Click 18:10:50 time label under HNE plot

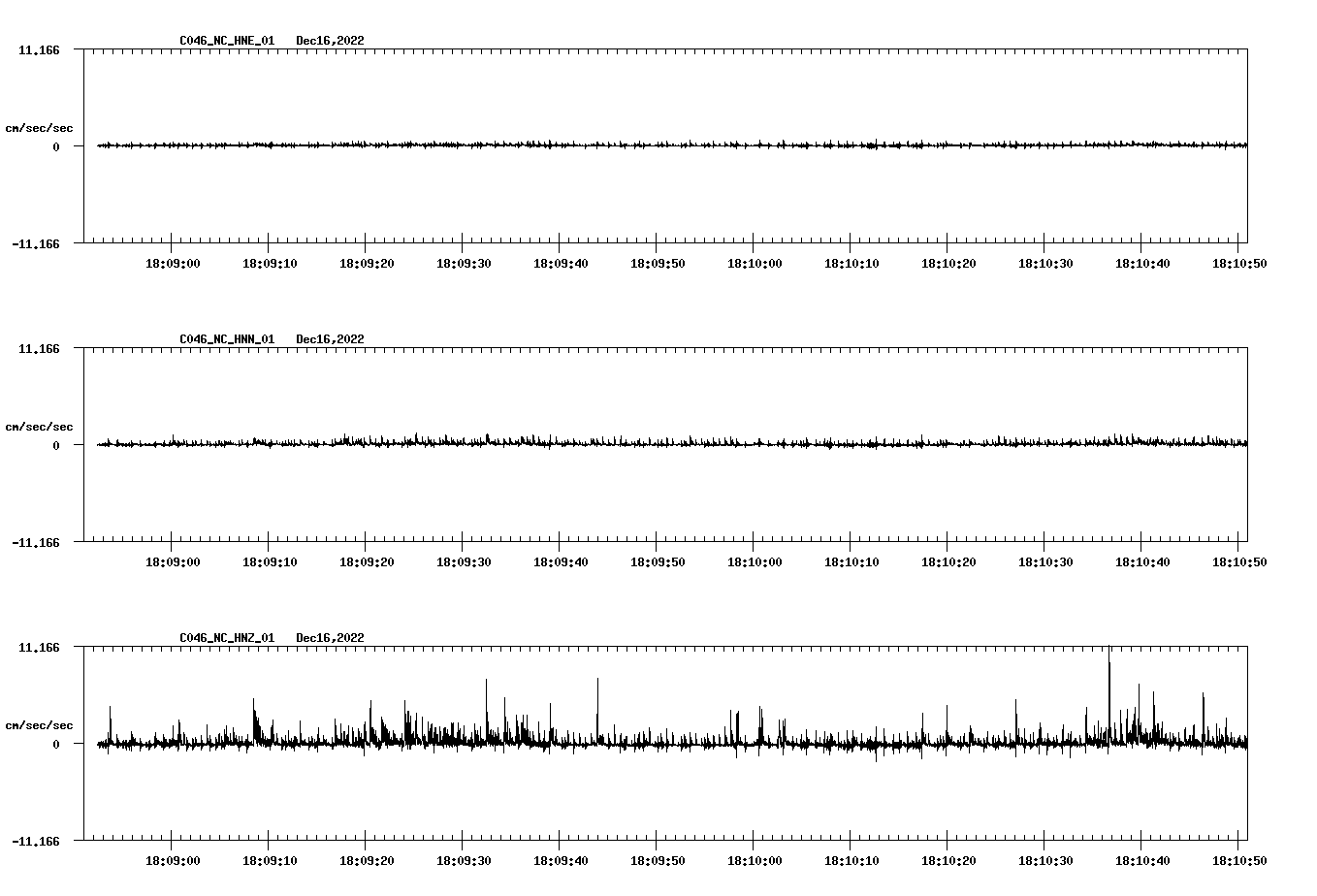coord(1239,263)
